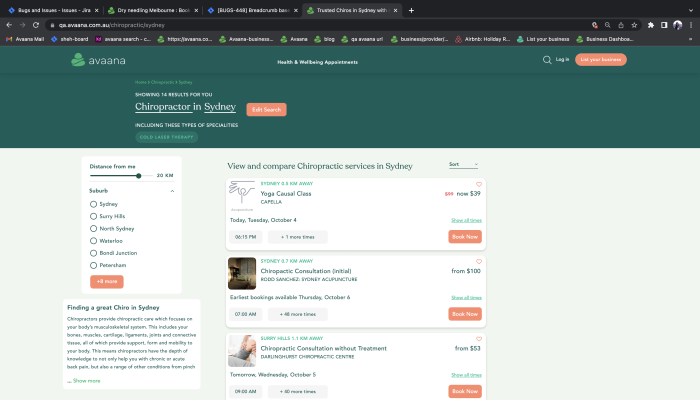Screen dimensions: 700x400
Task: Expand + 1 more times for Yoga
Action: [298, 237]
